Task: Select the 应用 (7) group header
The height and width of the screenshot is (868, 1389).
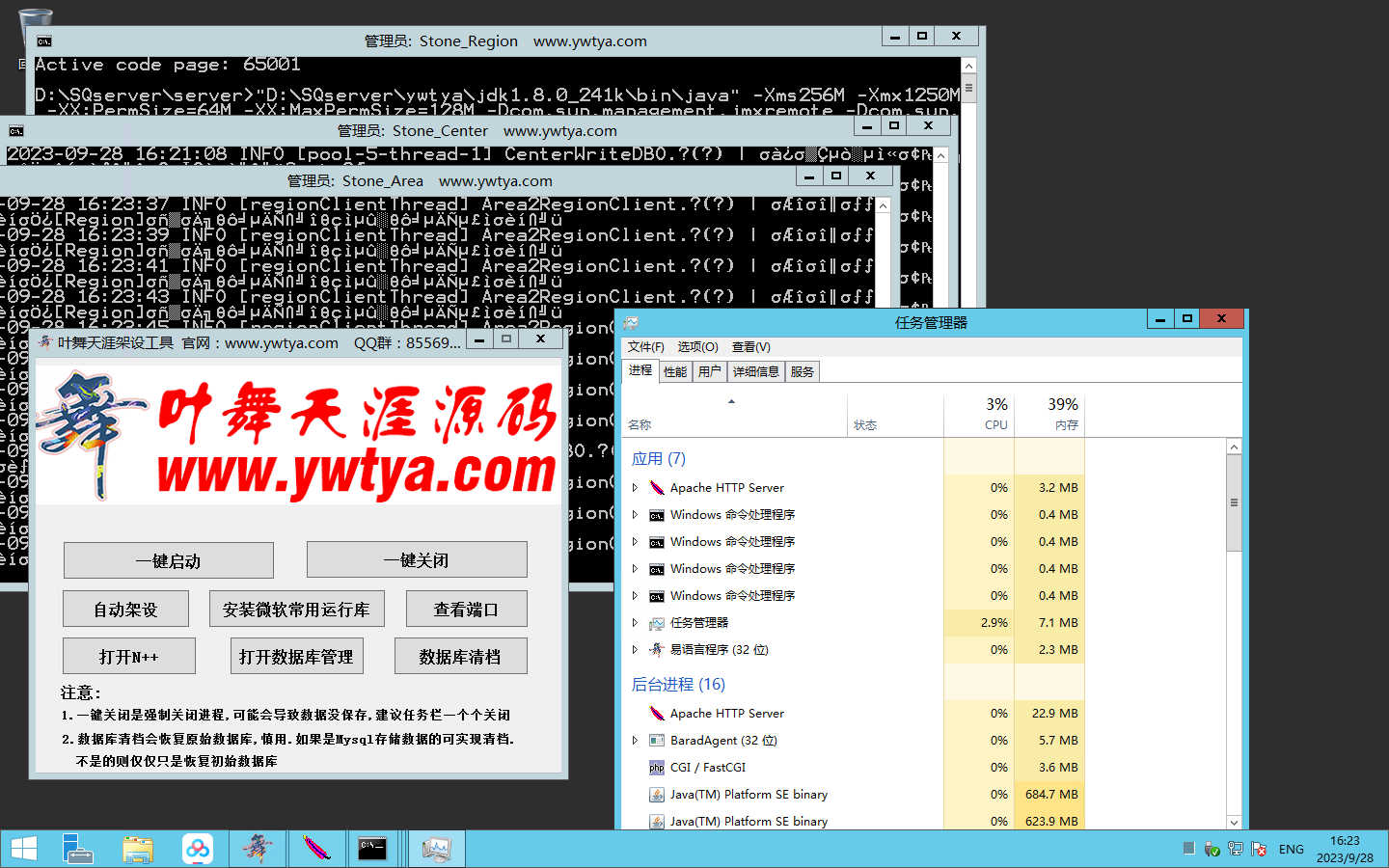Action: coord(659,459)
